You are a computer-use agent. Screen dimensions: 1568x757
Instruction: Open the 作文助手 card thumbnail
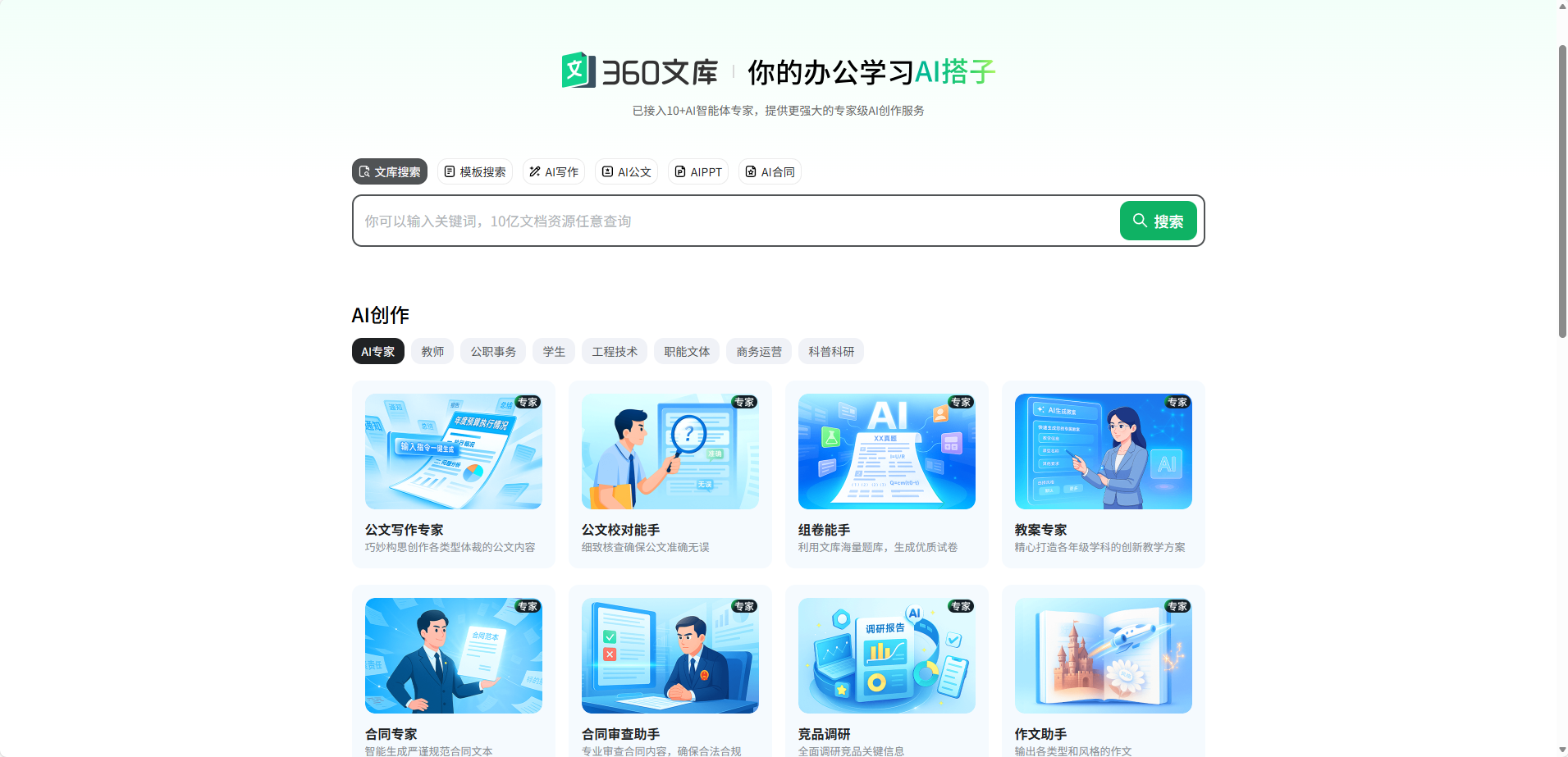click(x=1104, y=655)
